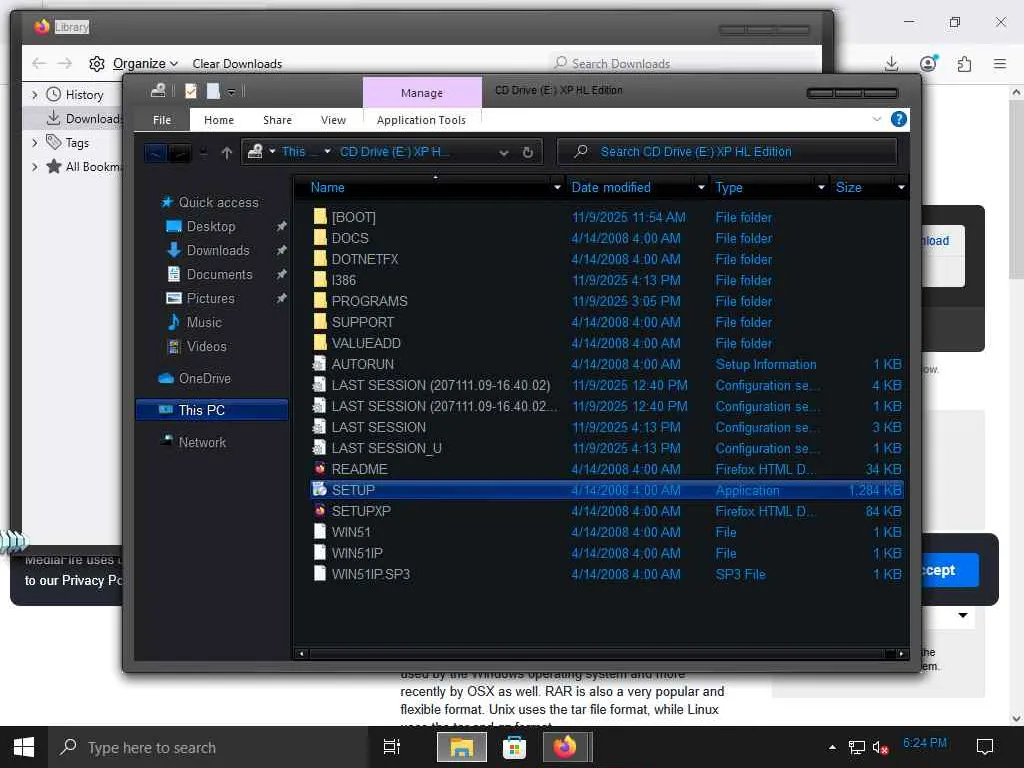Click the network tray icon

click(856, 747)
